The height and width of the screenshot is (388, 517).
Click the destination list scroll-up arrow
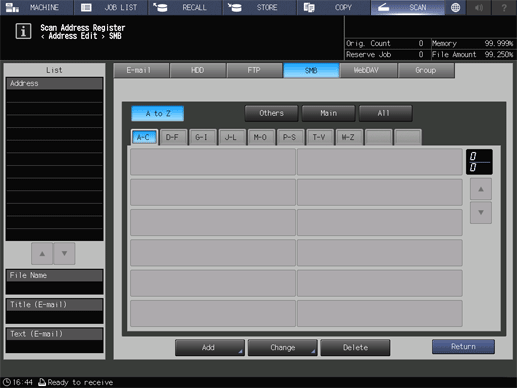click(x=481, y=189)
